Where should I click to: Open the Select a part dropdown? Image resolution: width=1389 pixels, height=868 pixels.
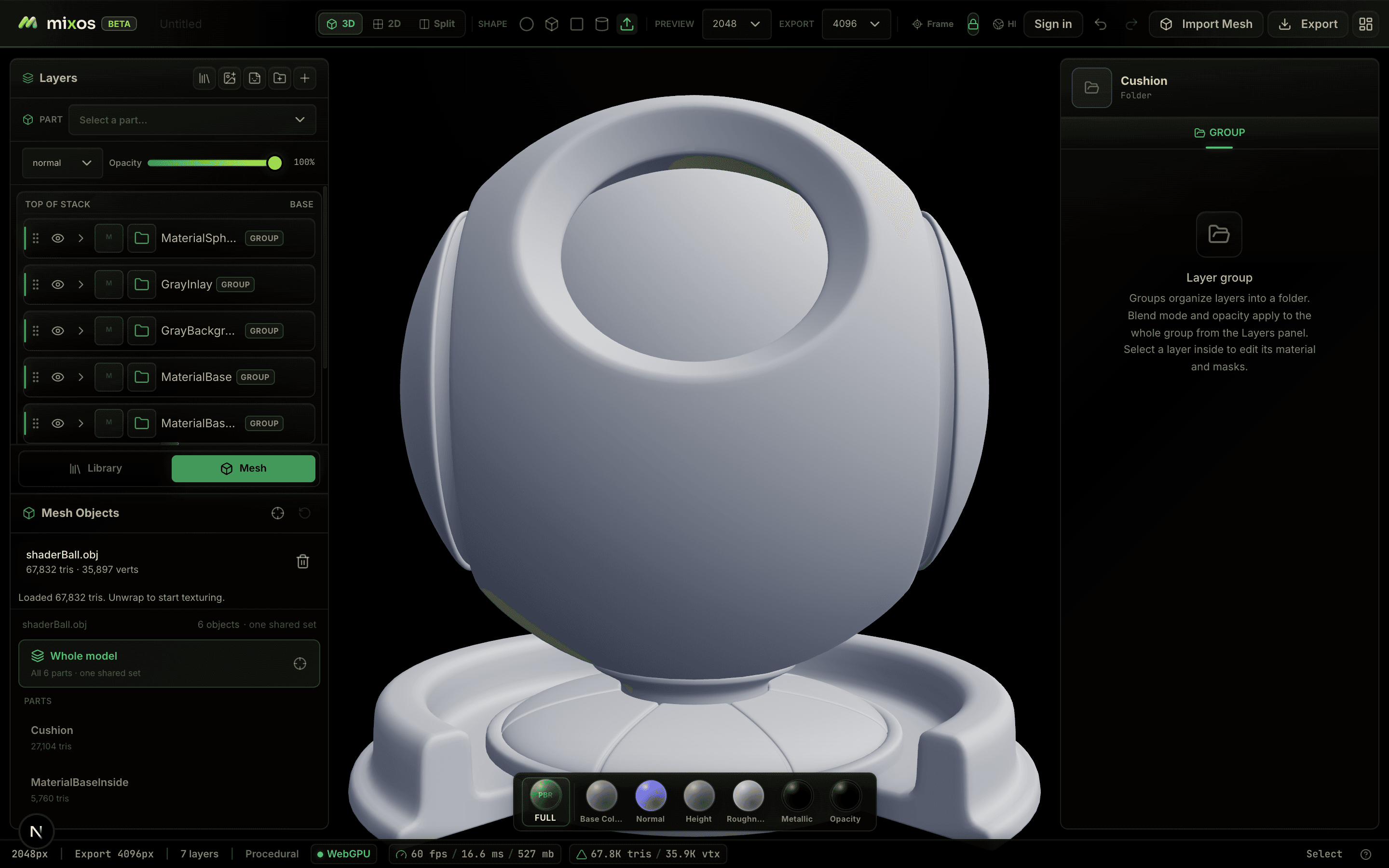click(x=192, y=120)
